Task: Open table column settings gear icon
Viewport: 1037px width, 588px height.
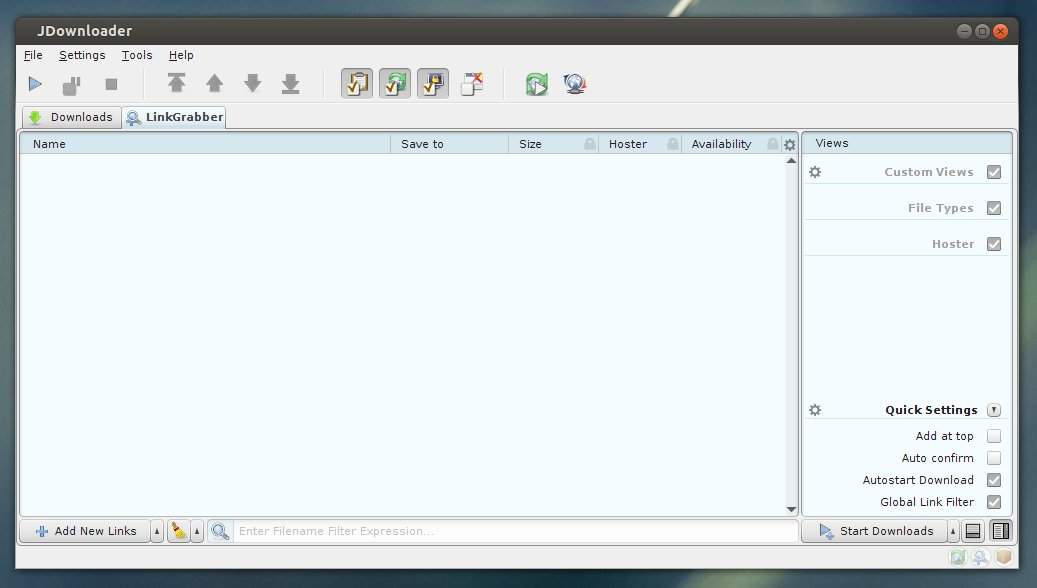Action: pyautogui.click(x=790, y=144)
